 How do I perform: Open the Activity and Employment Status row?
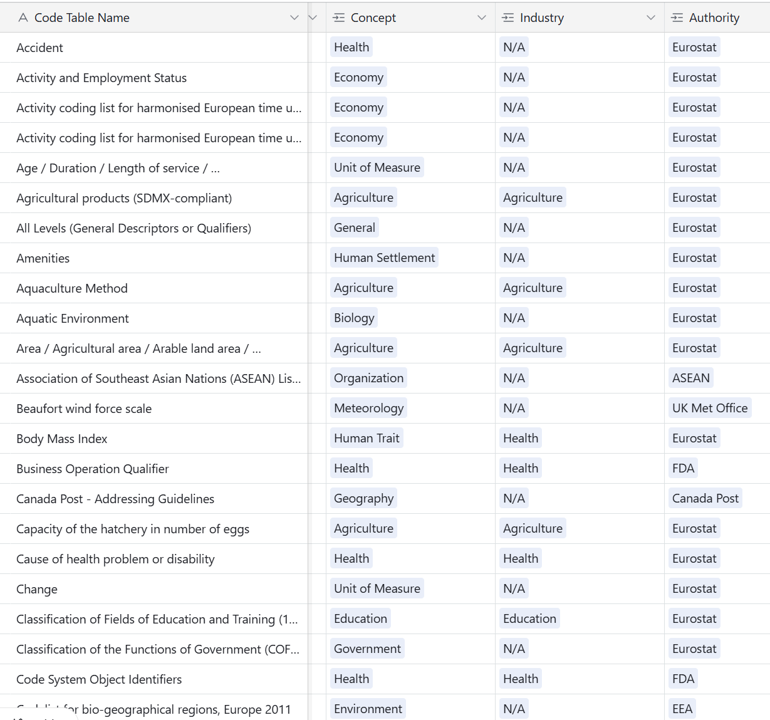(101, 78)
